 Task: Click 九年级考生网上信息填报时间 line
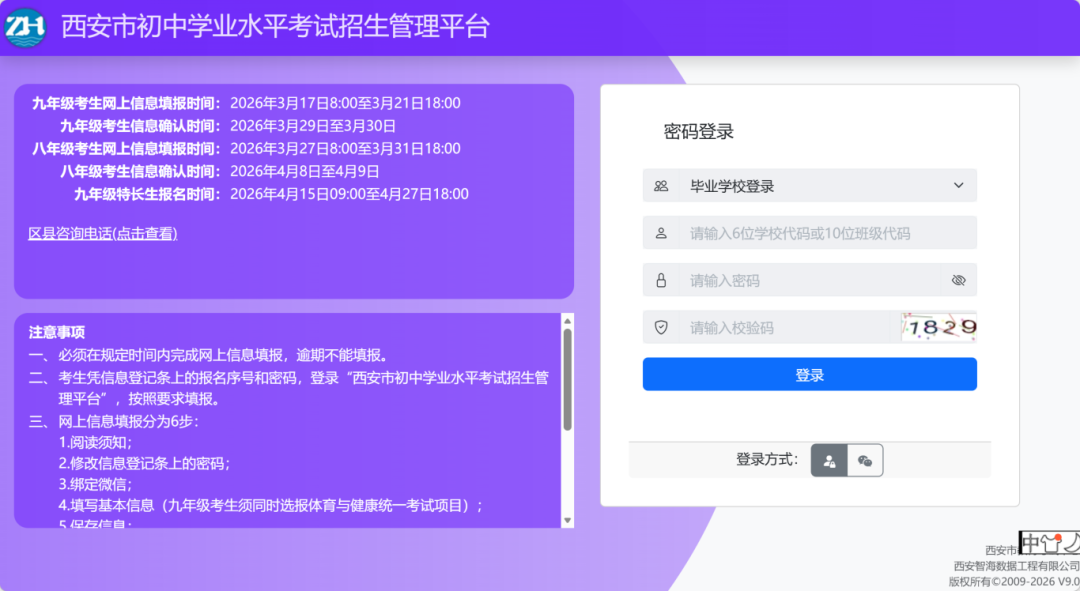(x=246, y=103)
